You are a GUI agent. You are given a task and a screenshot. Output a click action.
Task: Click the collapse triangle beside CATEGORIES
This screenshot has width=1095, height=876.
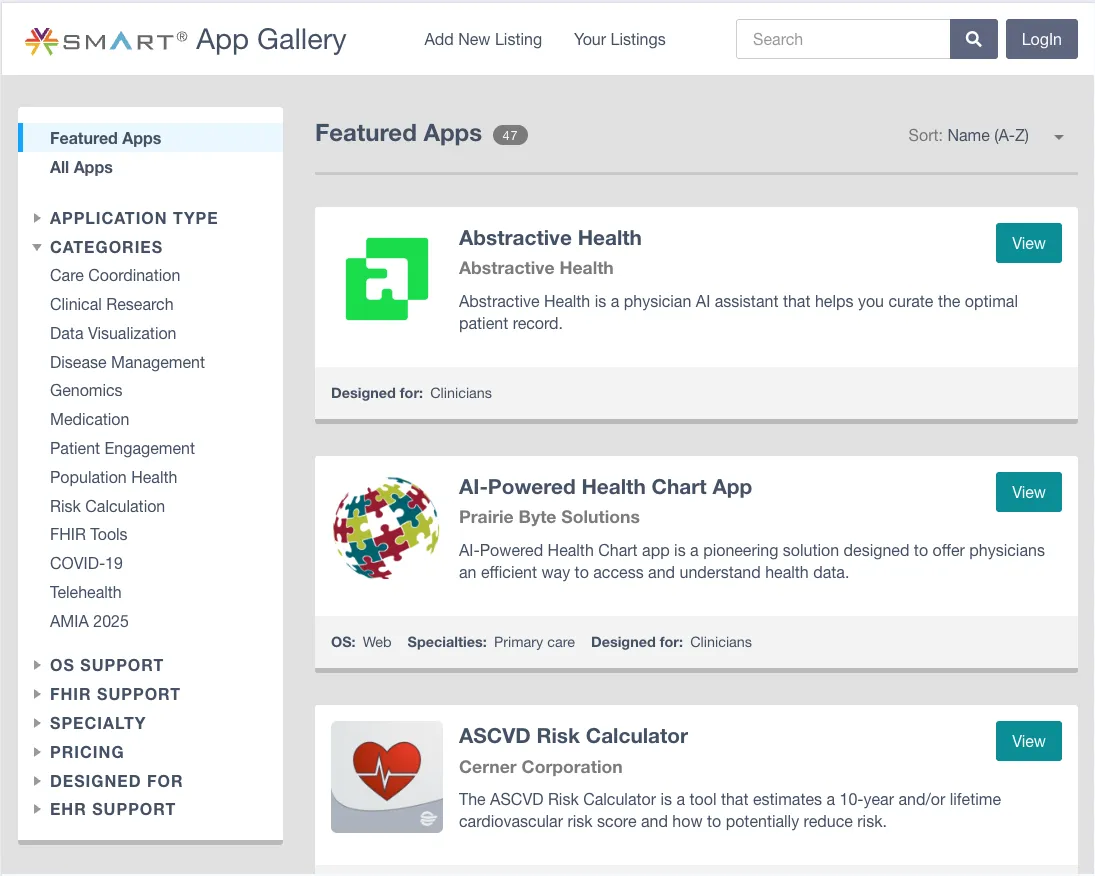point(37,247)
